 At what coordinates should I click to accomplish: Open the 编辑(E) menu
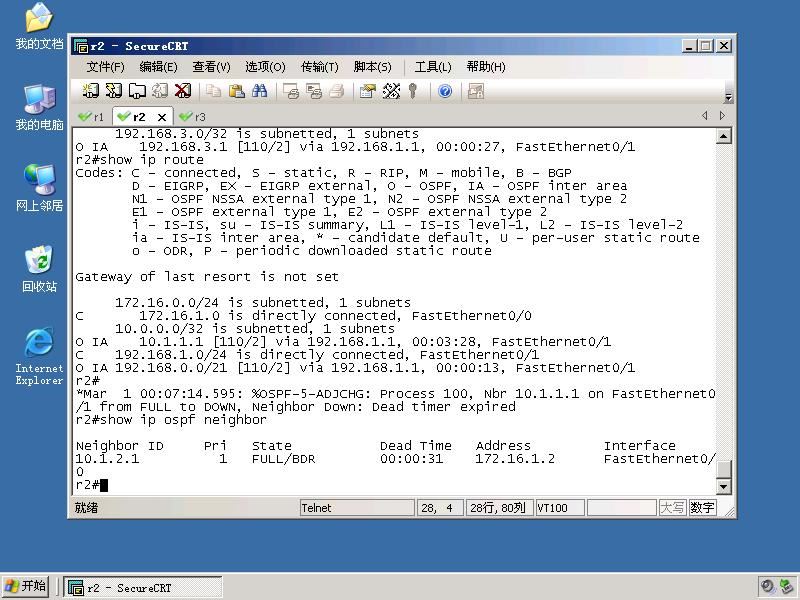tap(158, 67)
